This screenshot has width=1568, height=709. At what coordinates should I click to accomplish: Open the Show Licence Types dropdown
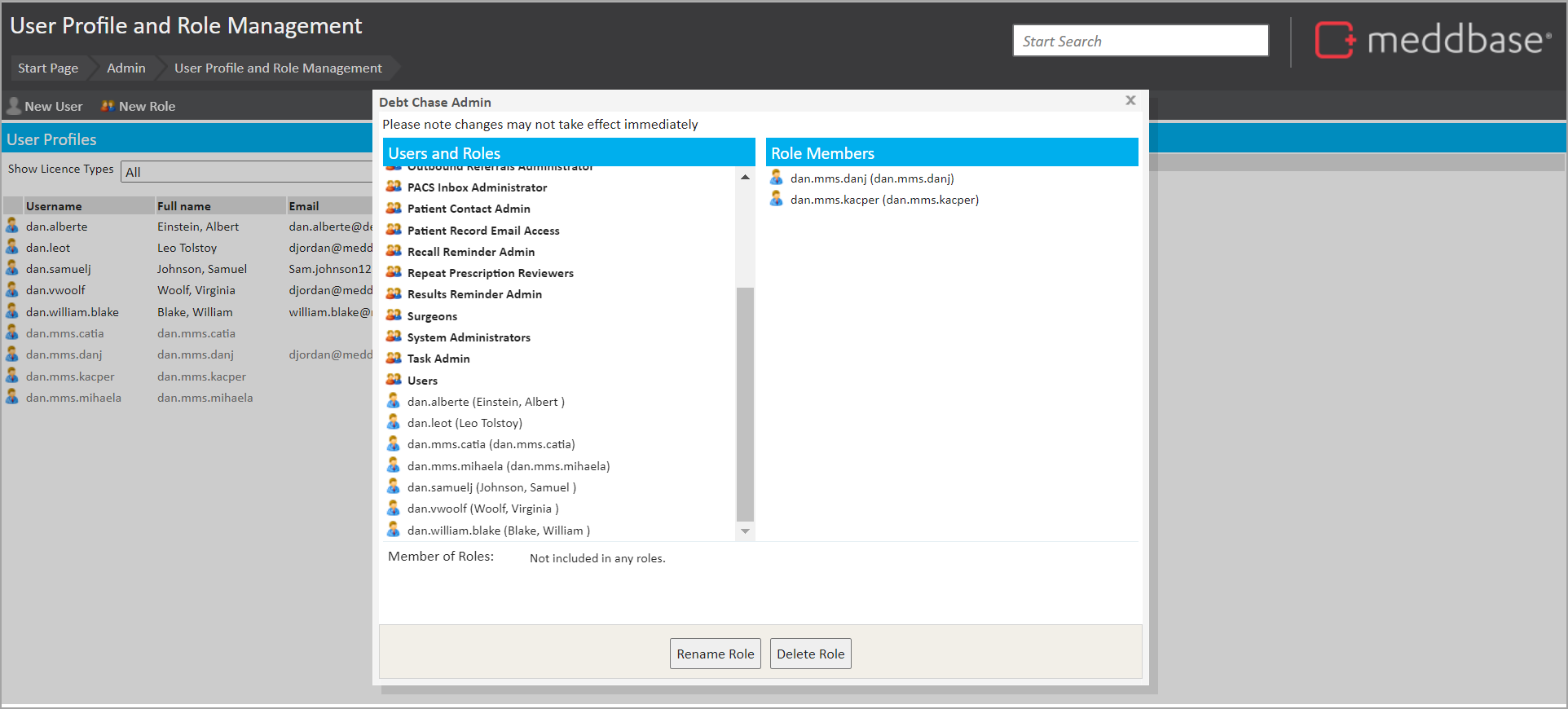pyautogui.click(x=247, y=172)
